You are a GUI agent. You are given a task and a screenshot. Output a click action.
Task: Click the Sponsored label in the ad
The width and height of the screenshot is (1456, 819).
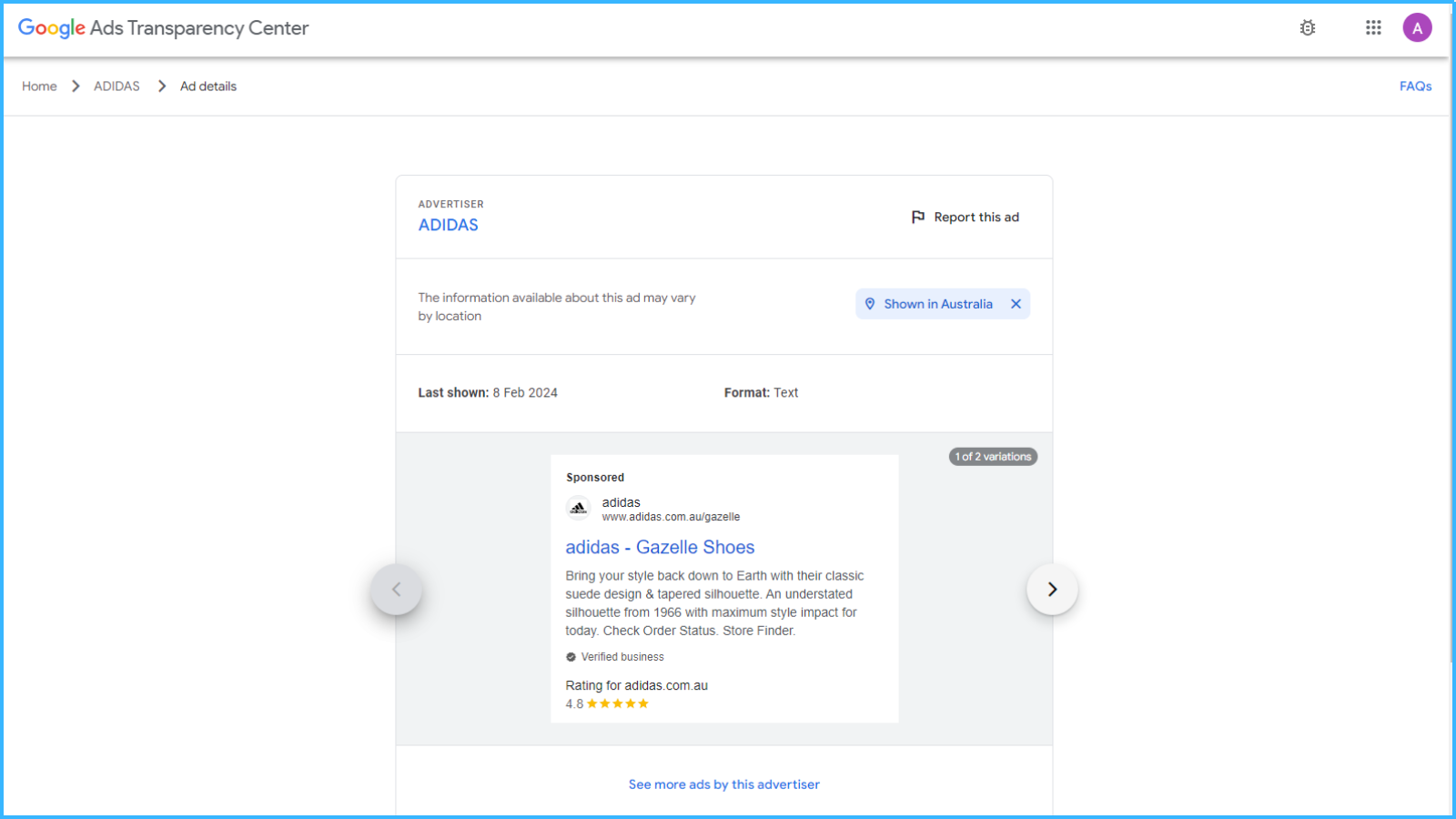coord(595,478)
